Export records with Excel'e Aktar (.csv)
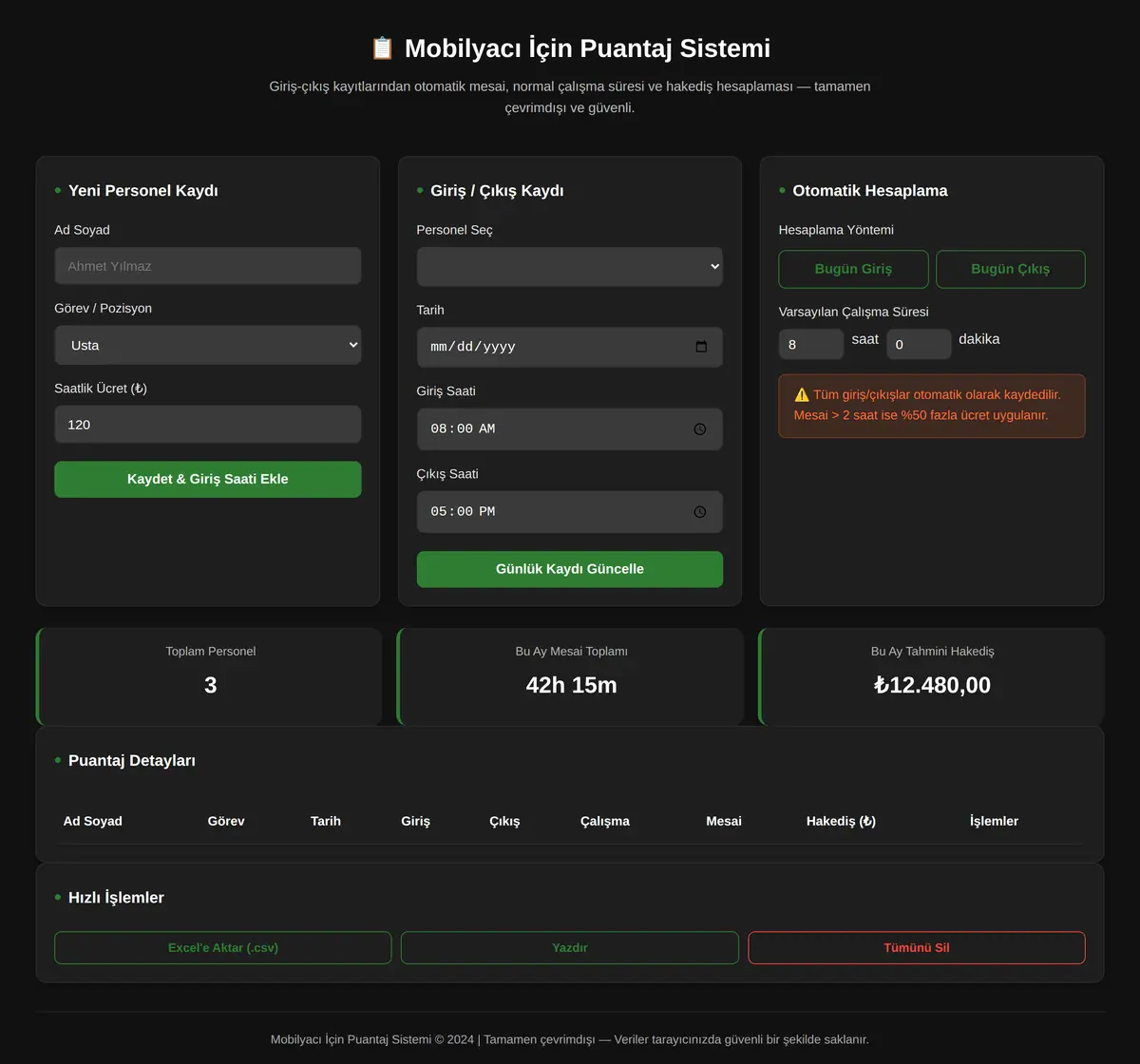The height and width of the screenshot is (1064, 1140). pyautogui.click(x=223, y=948)
